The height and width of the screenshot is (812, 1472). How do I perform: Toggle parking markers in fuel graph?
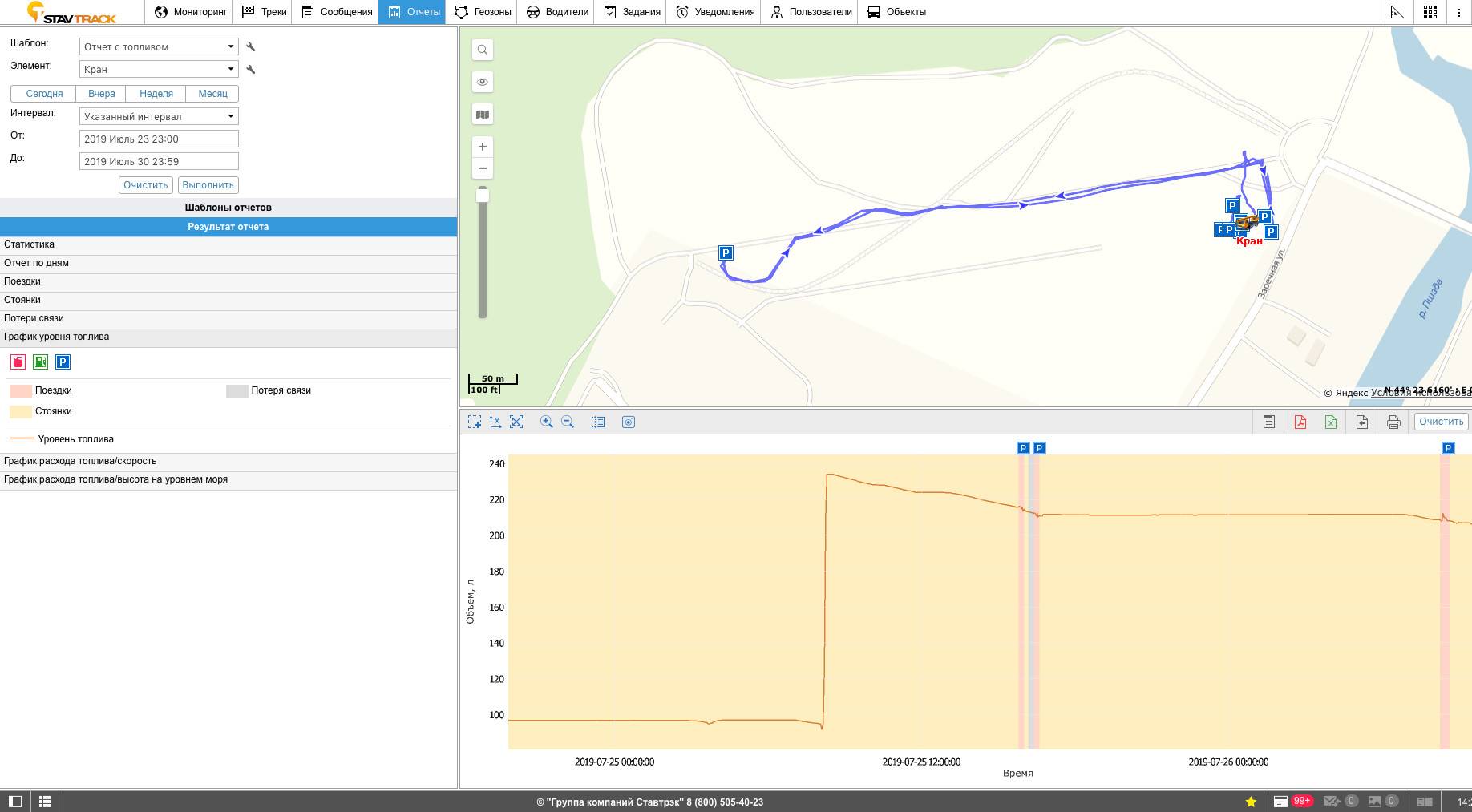[x=63, y=362]
